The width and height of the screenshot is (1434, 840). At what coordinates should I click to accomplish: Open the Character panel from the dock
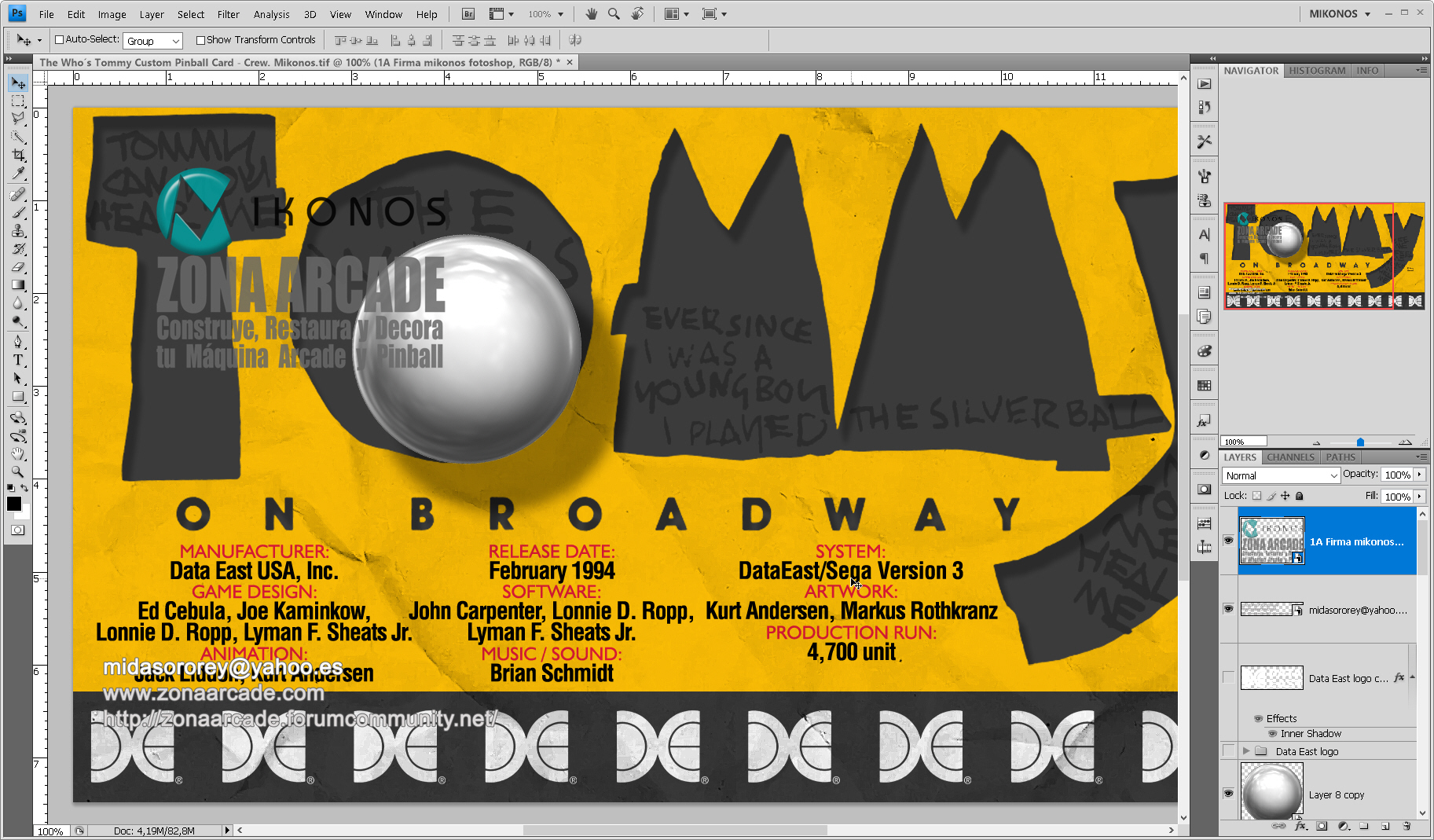[1204, 234]
